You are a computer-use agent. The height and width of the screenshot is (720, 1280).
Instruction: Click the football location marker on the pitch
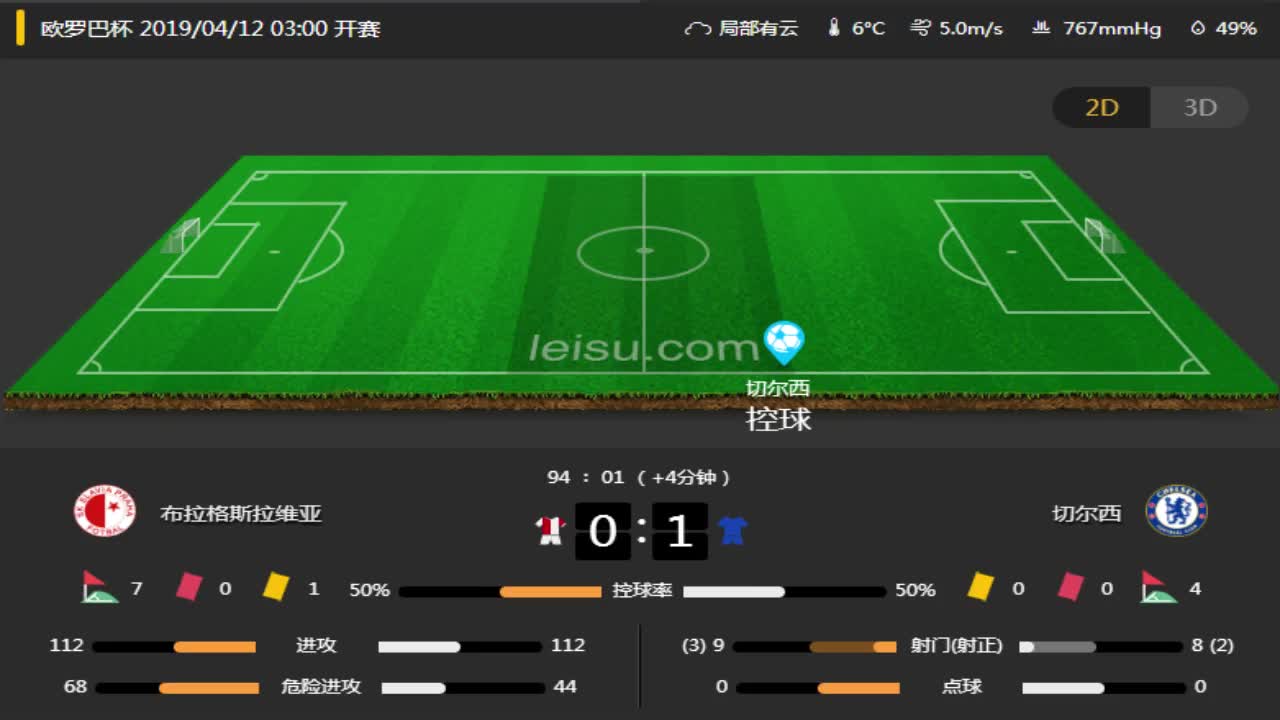(784, 343)
